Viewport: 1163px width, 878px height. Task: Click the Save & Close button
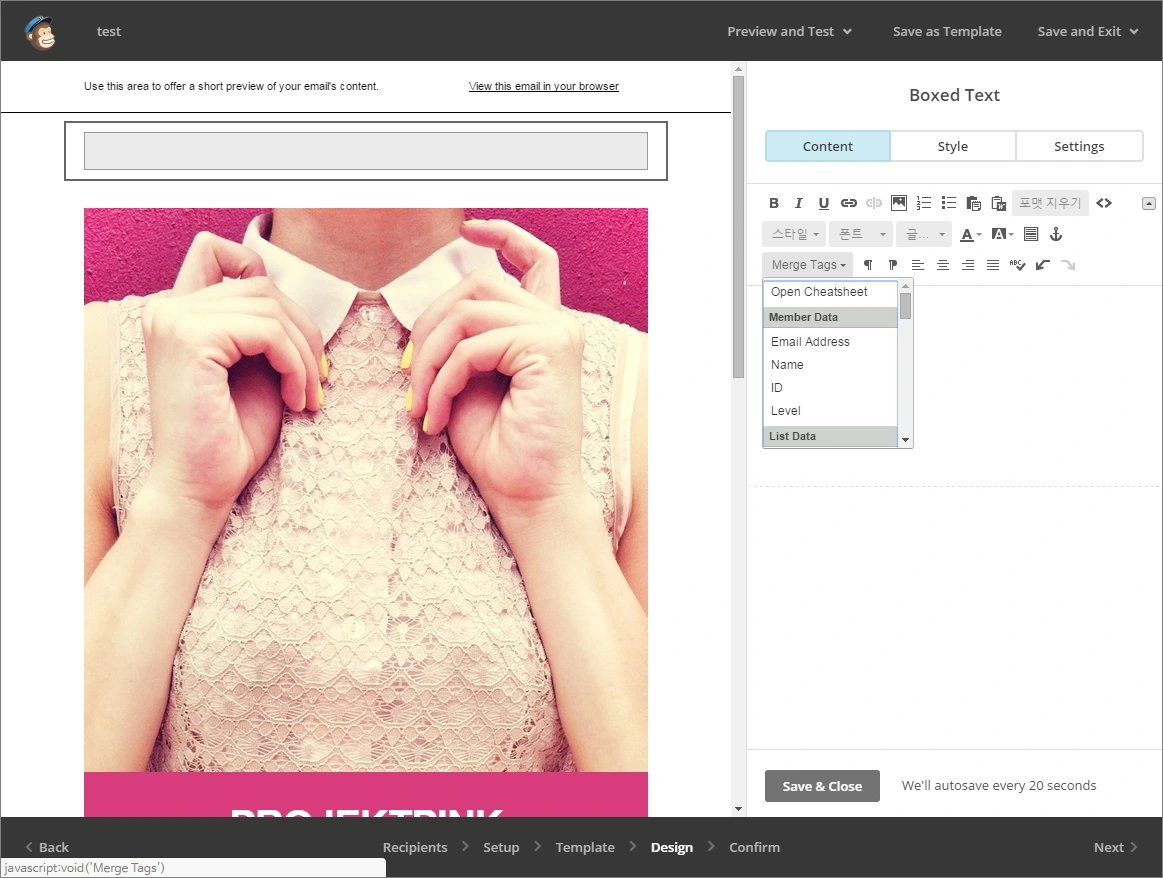click(x=822, y=786)
